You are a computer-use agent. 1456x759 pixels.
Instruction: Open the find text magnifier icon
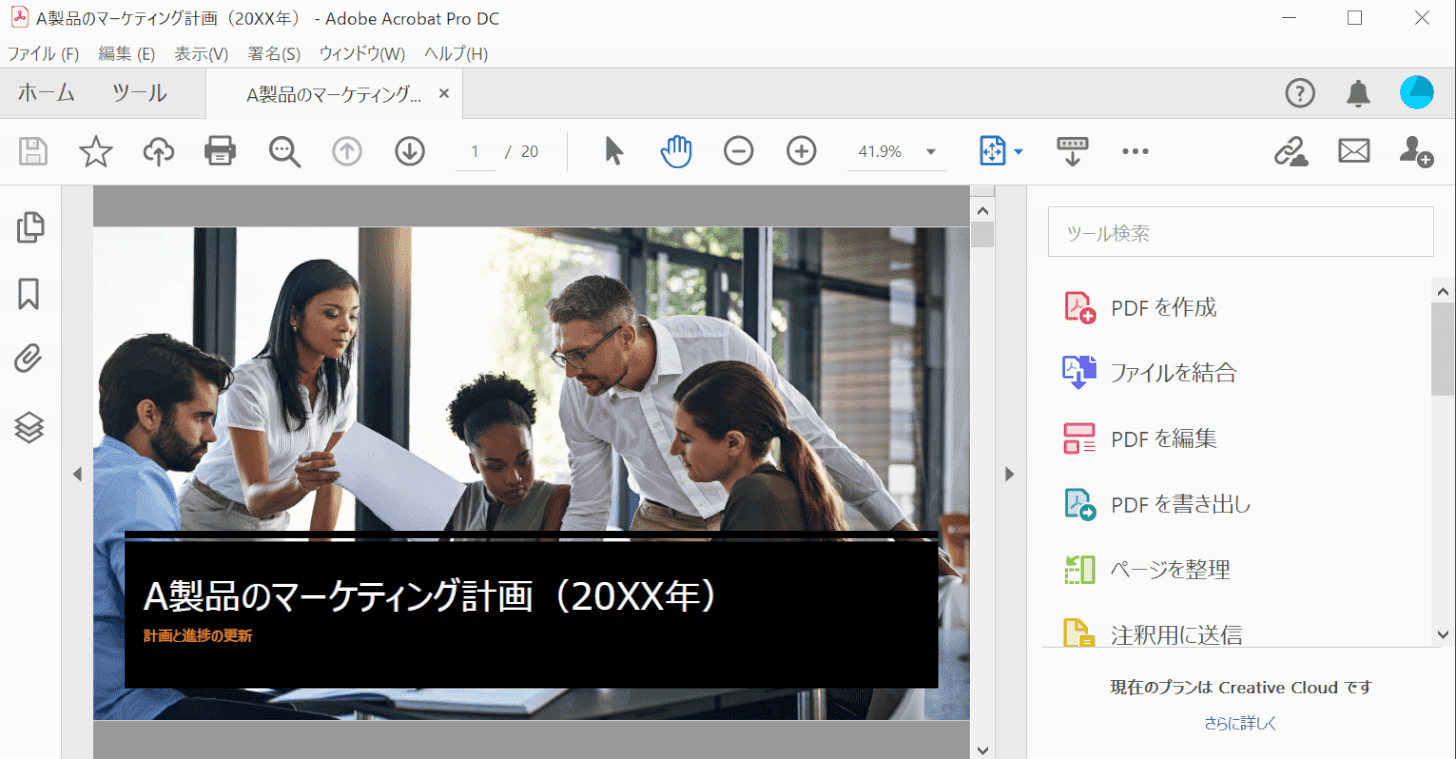[285, 151]
